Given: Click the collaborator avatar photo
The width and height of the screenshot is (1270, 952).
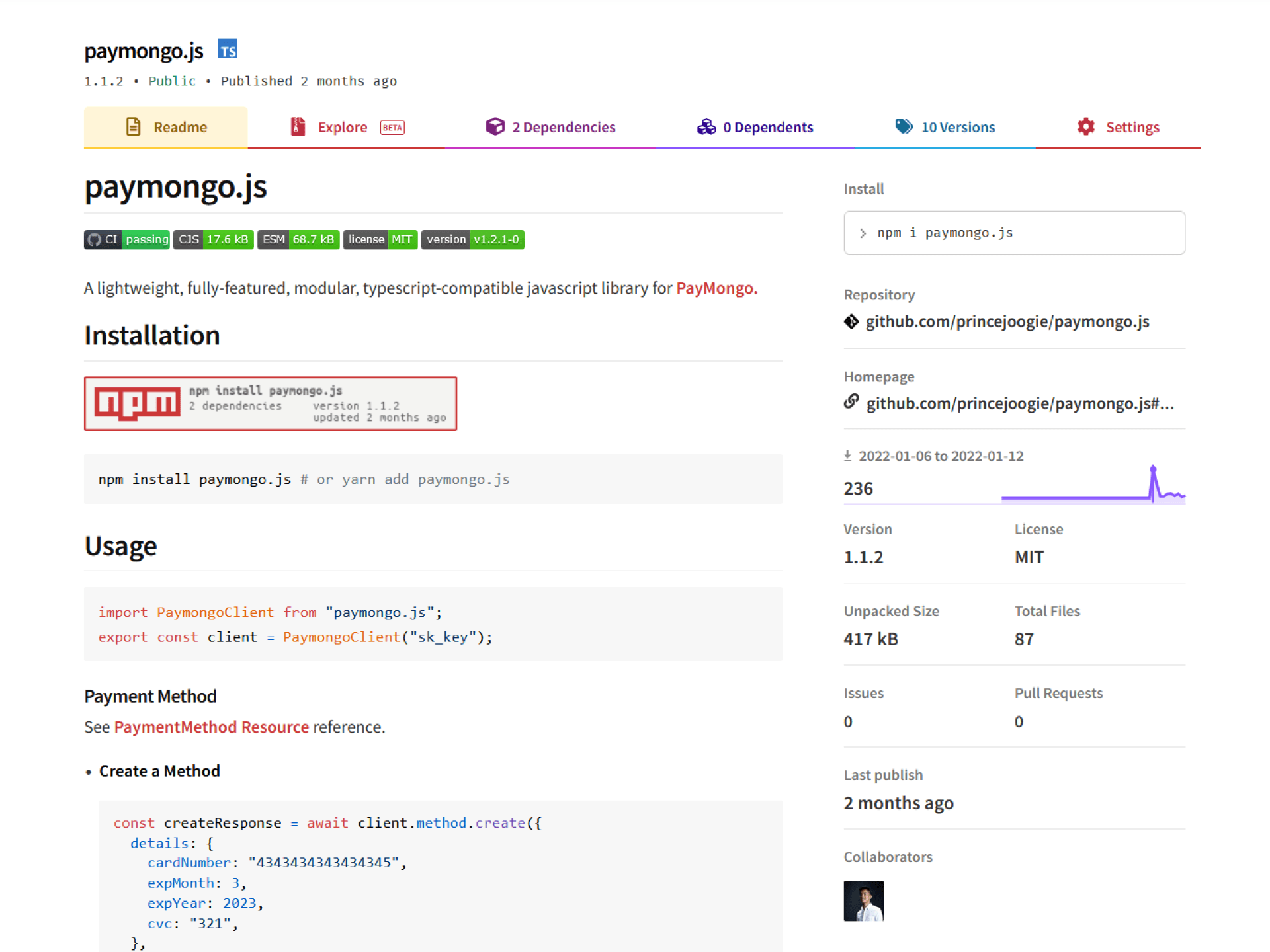Looking at the screenshot, I should pos(863,900).
